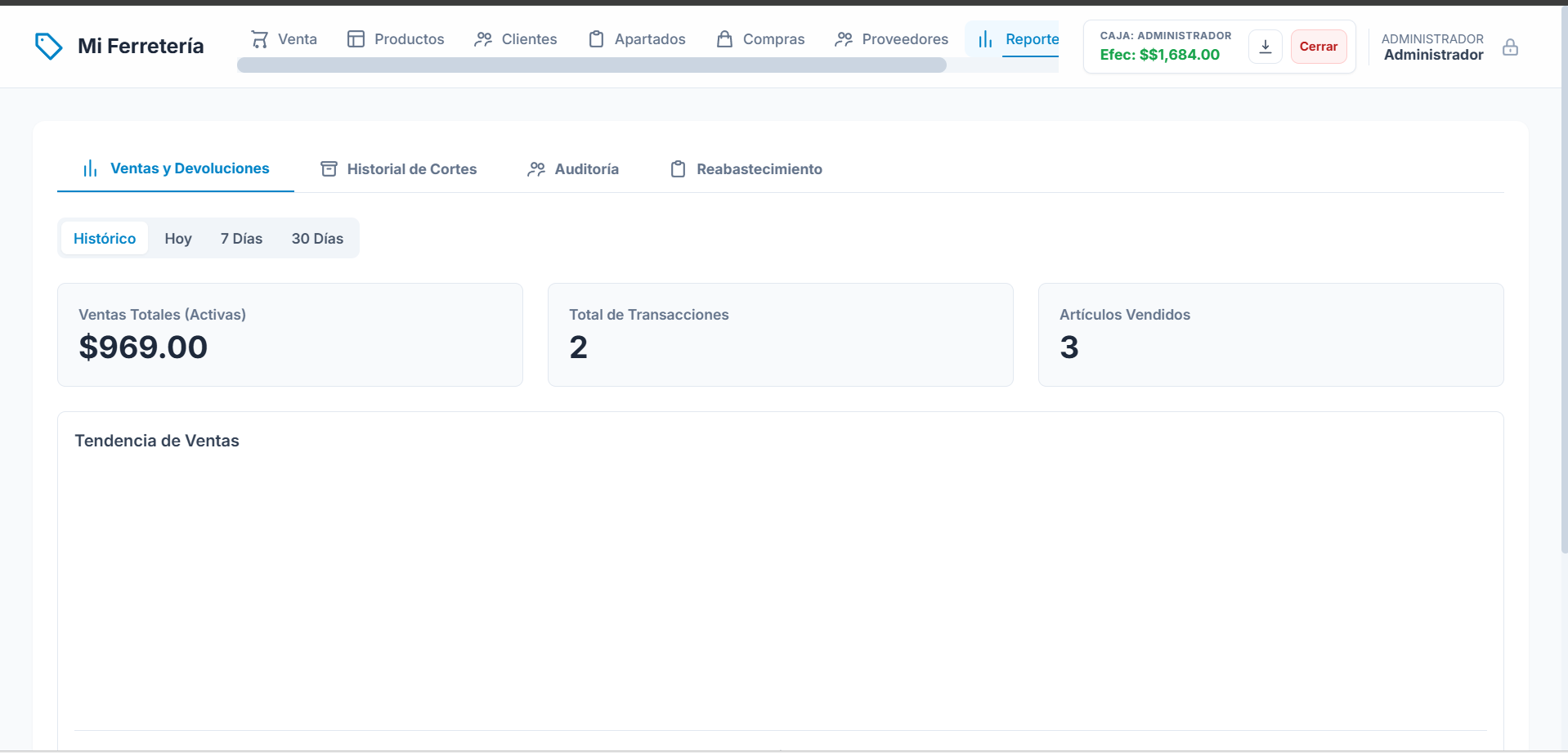1568x753 pixels.
Task: Navigate to Apartados
Action: tap(637, 39)
